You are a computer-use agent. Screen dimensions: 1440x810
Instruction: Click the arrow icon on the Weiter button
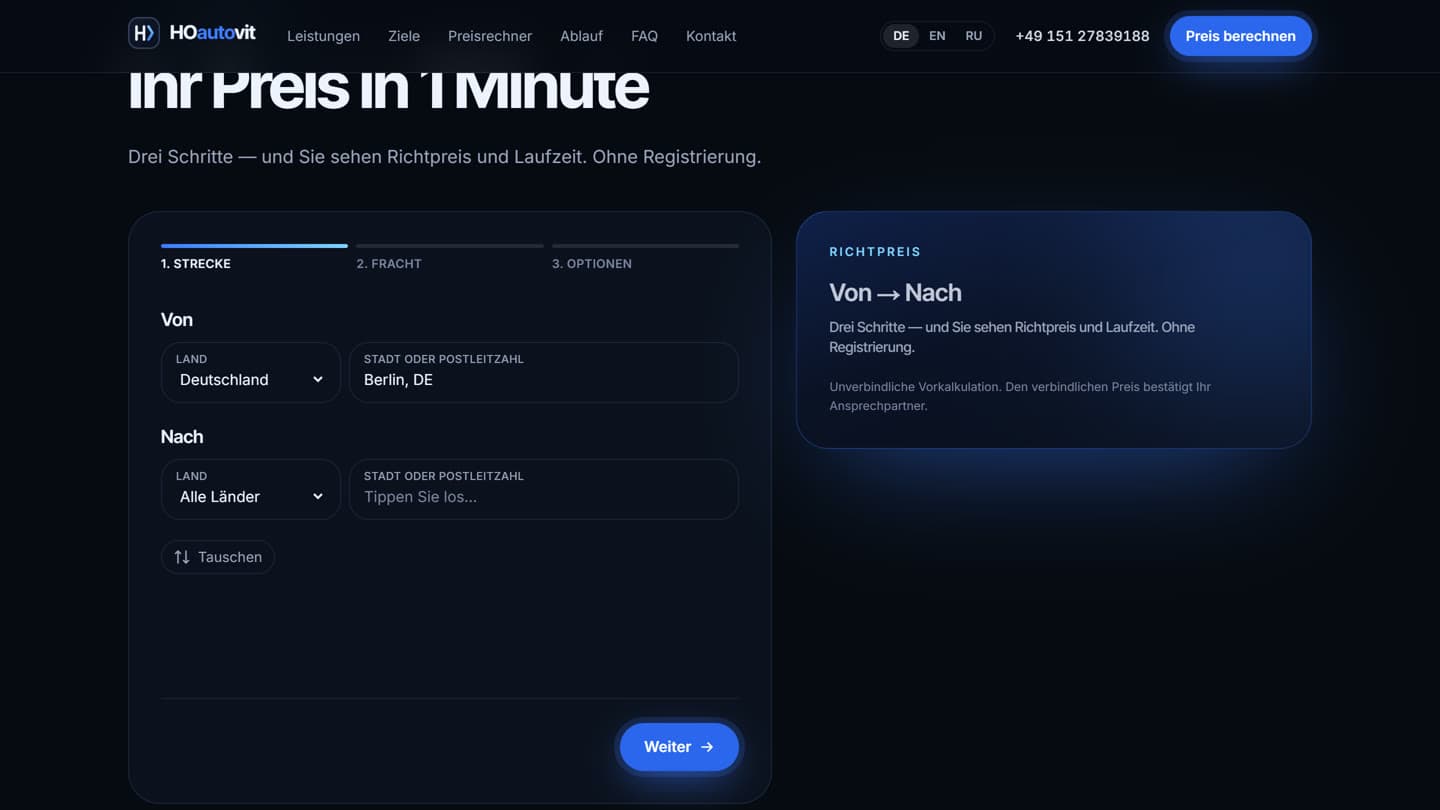tap(707, 747)
